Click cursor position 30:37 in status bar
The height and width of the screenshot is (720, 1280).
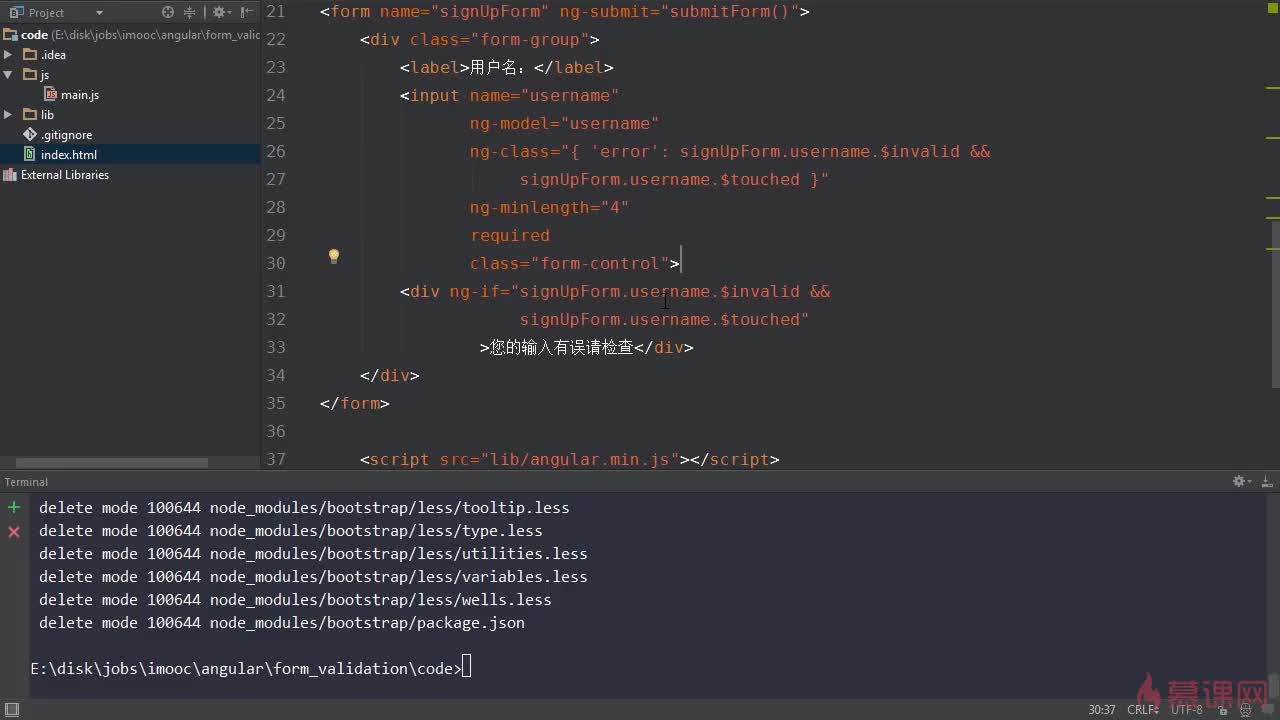(1102, 709)
